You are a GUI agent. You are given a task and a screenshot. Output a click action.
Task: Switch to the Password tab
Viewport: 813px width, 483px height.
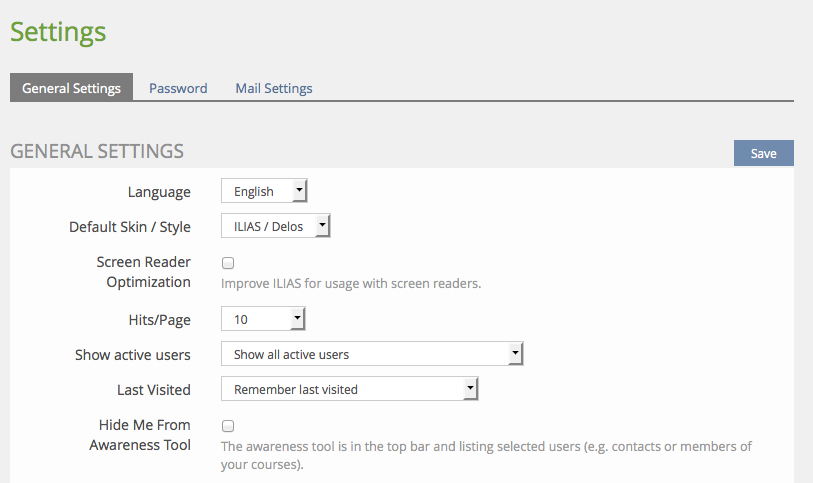click(x=178, y=88)
